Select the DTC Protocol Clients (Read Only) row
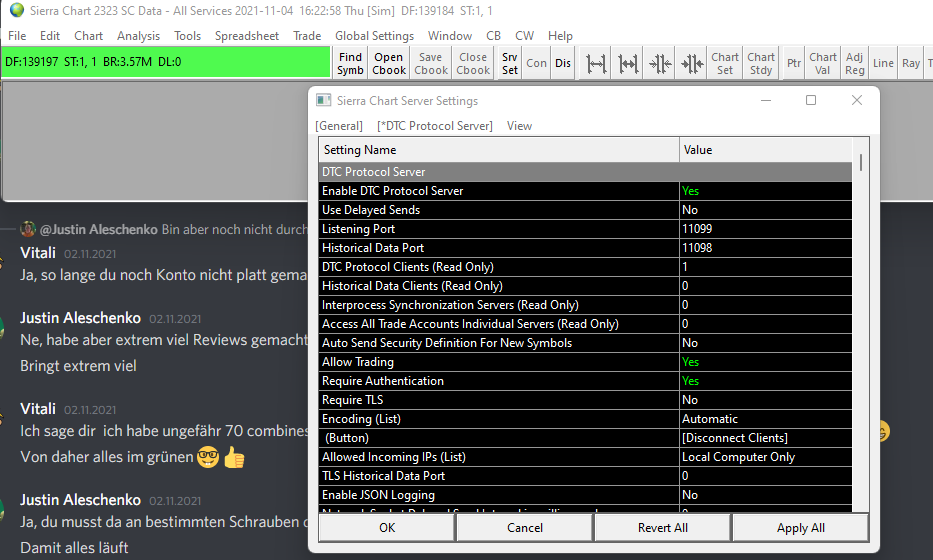This screenshot has height=560, width=933. click(x=586, y=267)
